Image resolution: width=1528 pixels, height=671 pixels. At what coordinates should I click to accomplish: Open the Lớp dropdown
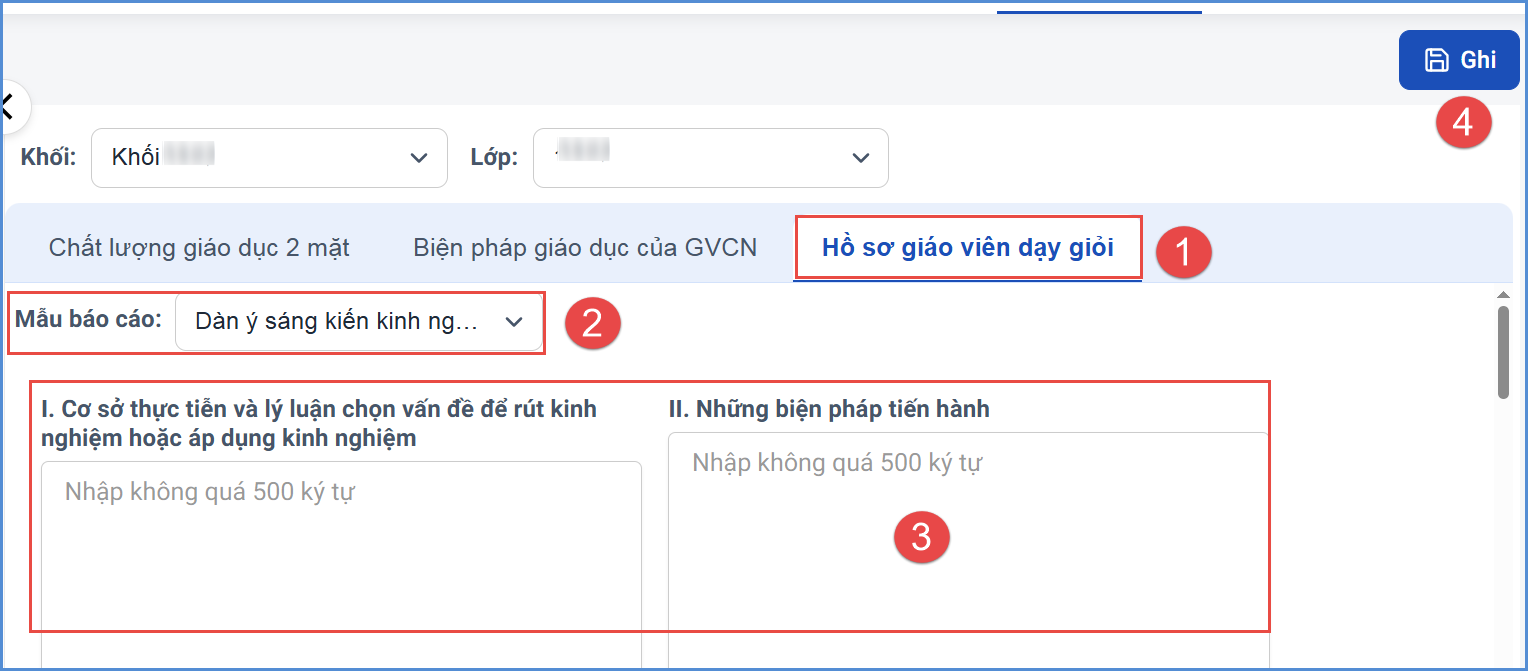(x=711, y=158)
